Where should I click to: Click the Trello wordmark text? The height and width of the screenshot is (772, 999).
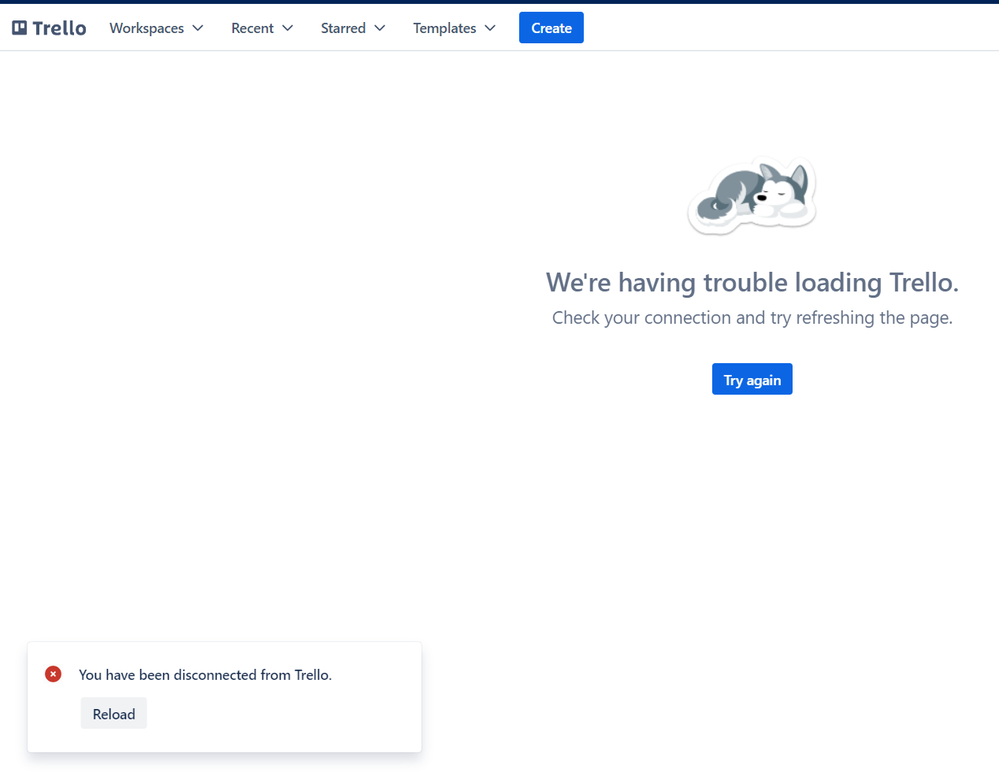(x=59, y=28)
